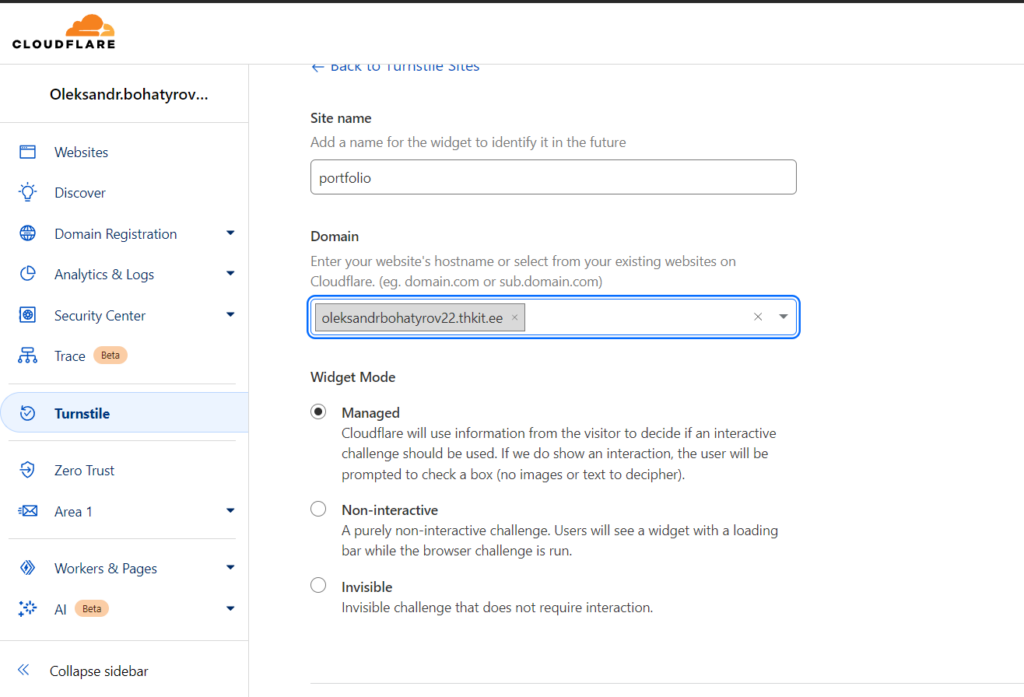The height and width of the screenshot is (697, 1024).
Task: Click Collapse sidebar text
Action: pyautogui.click(x=99, y=671)
